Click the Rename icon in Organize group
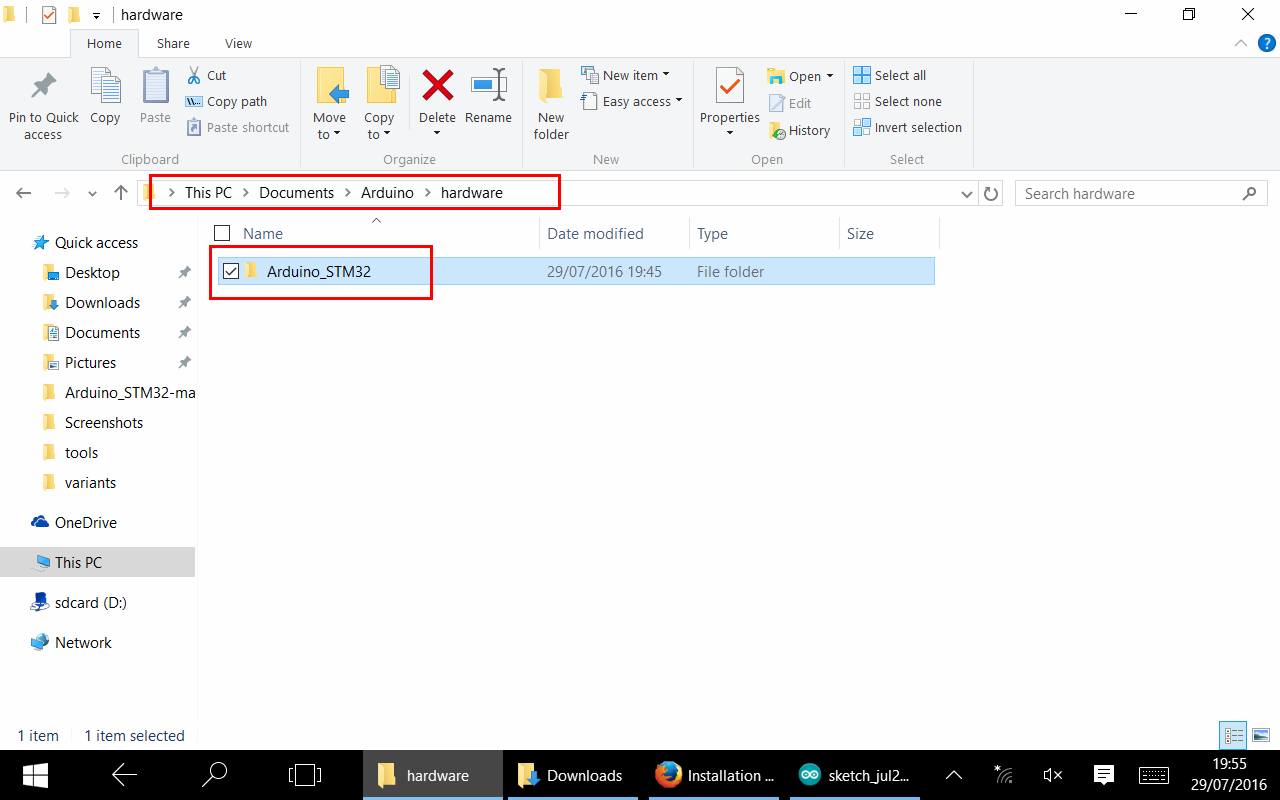The image size is (1280, 800). [x=488, y=87]
